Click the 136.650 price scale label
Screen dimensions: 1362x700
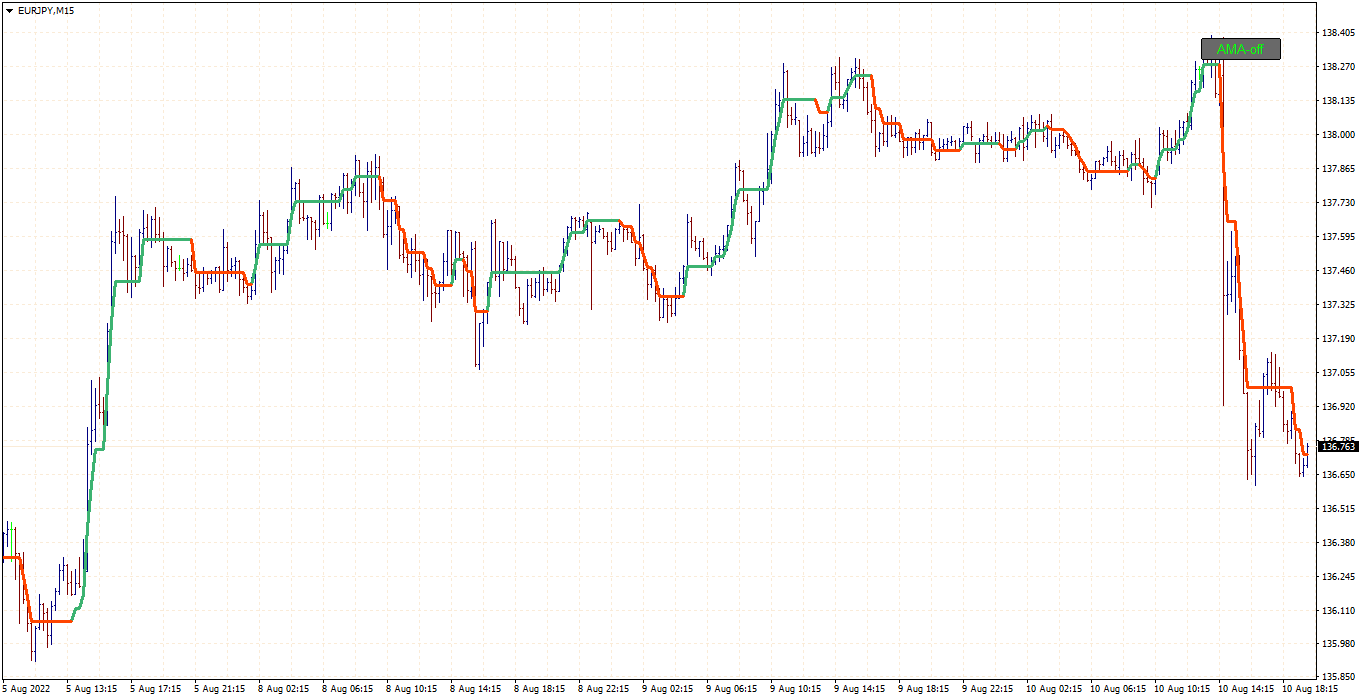[x=1337, y=475]
